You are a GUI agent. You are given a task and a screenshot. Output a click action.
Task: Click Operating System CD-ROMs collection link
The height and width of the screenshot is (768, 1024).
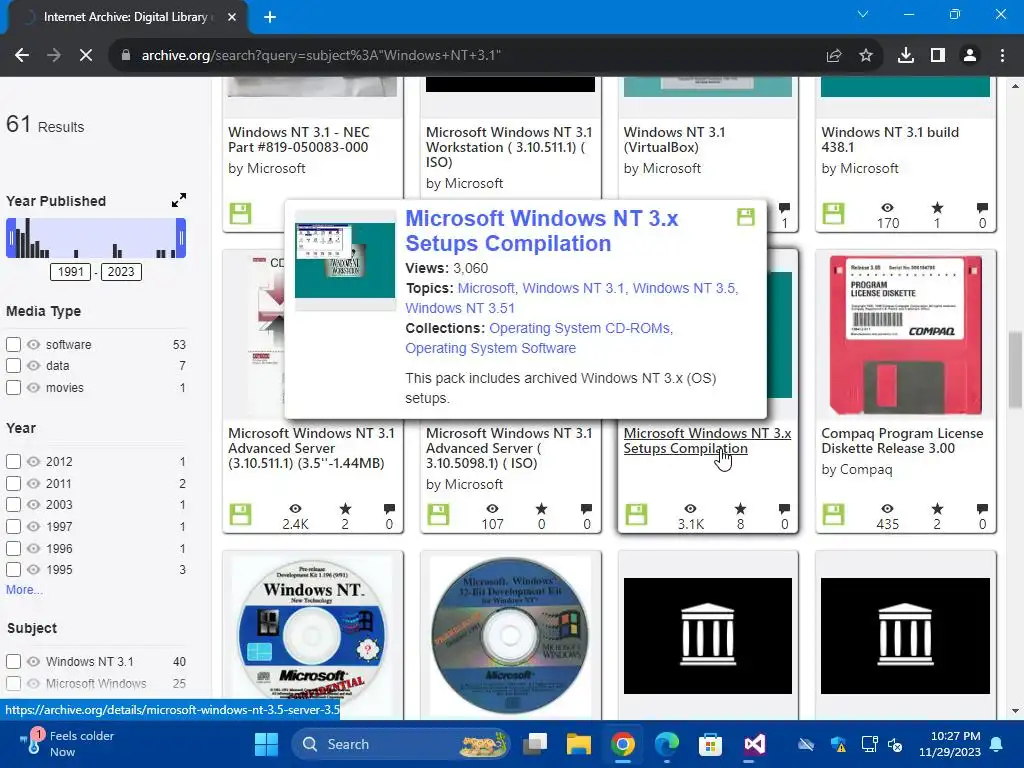tap(581, 328)
